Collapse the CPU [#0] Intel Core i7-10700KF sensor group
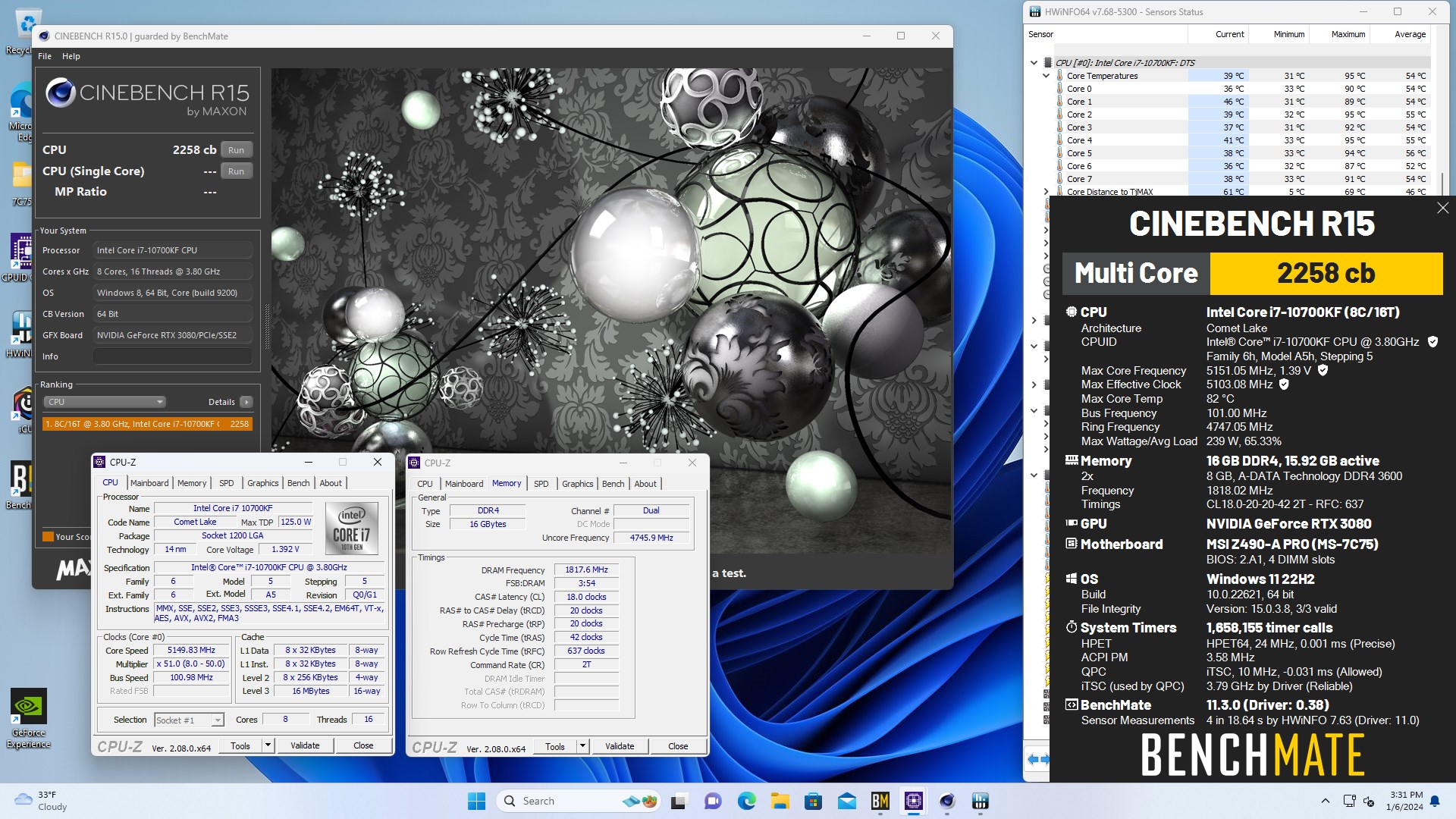Image resolution: width=1456 pixels, height=819 pixels. pyautogui.click(x=1034, y=63)
